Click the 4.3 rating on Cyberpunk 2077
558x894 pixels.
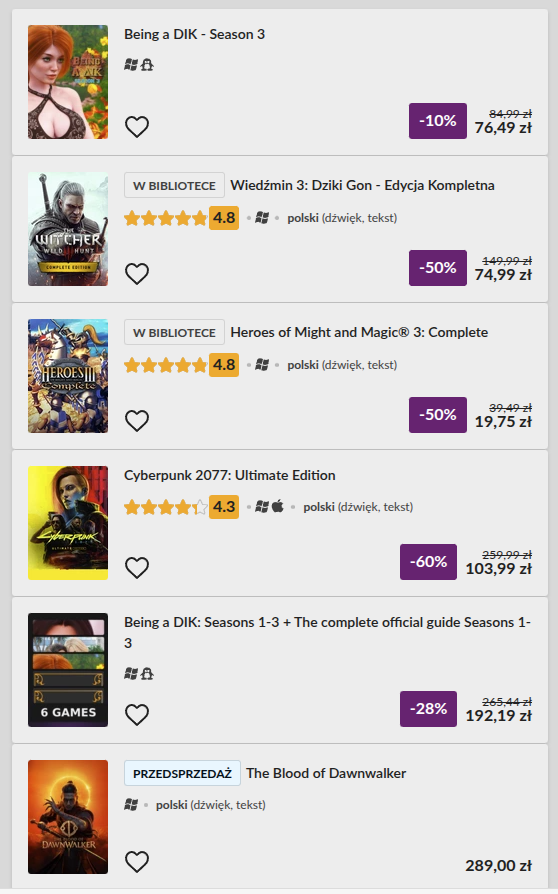(224, 507)
